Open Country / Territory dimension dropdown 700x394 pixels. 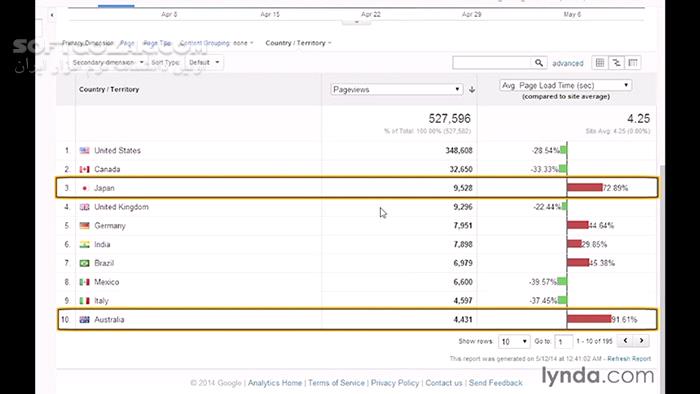pos(298,43)
